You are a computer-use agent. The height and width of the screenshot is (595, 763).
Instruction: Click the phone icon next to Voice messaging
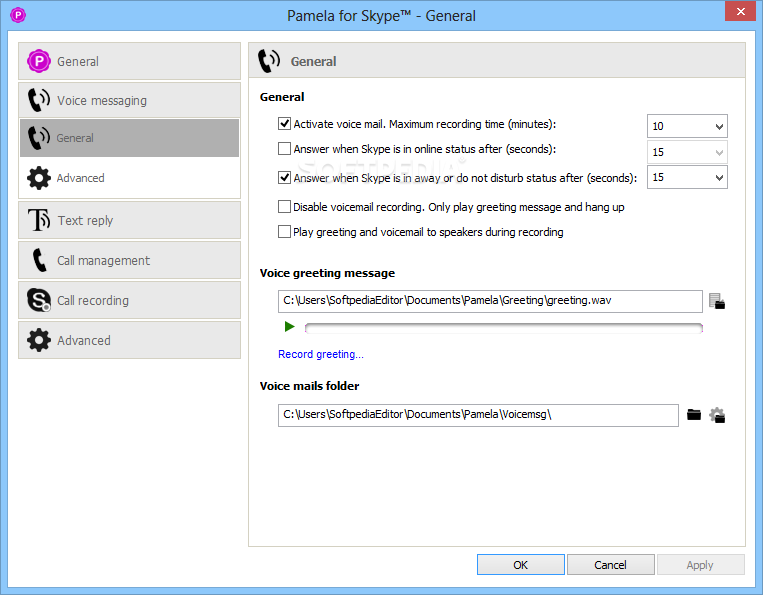click(x=38, y=100)
